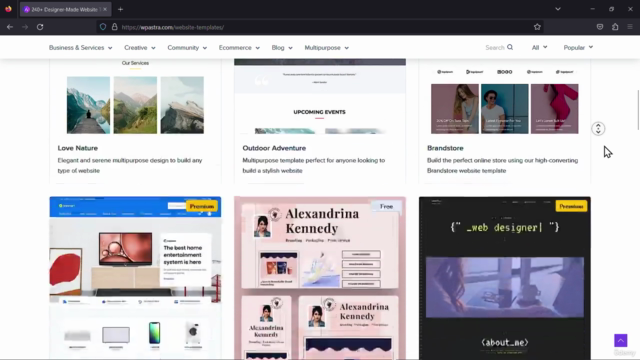Expand the Blog category menu

click(282, 48)
